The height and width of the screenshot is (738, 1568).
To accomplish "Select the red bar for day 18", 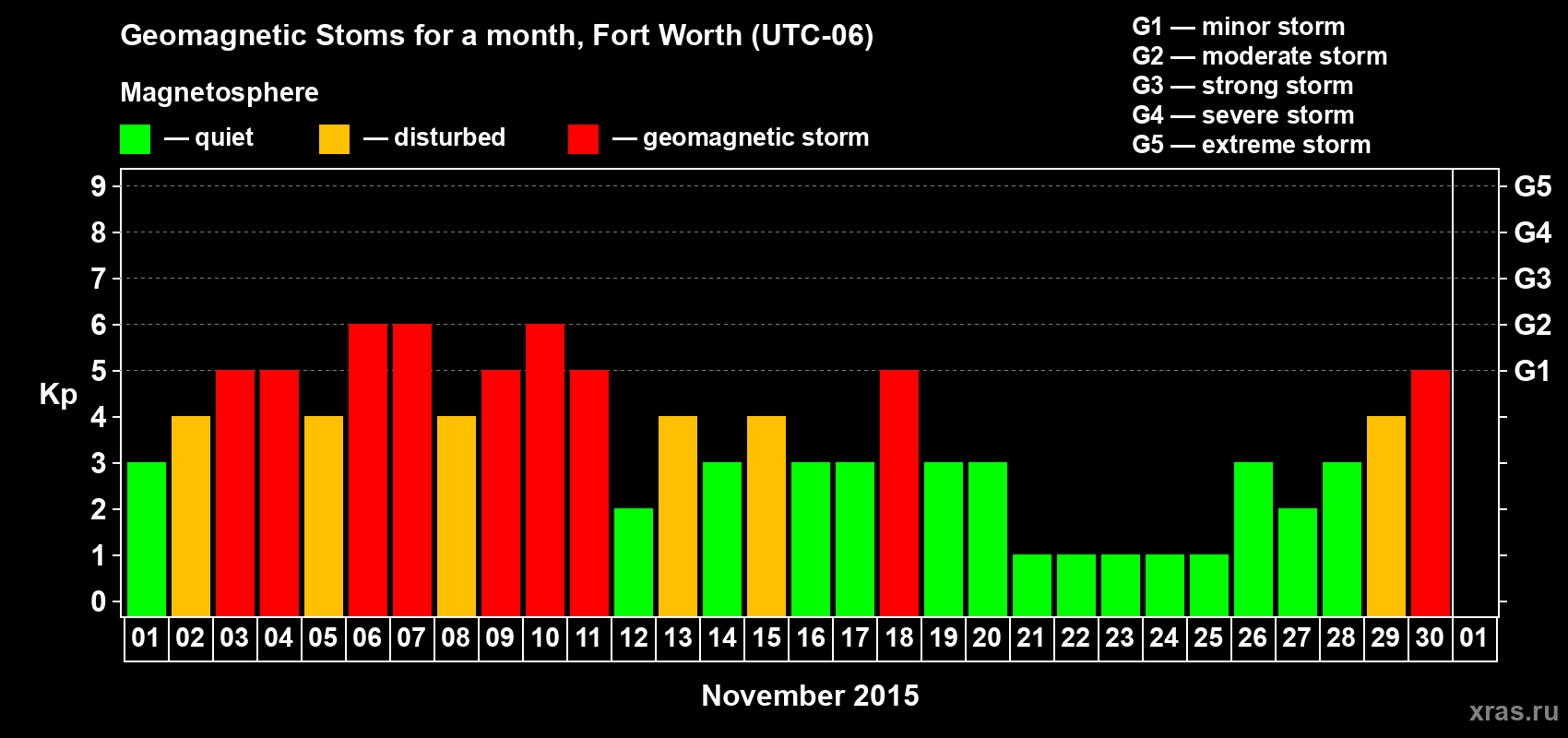I will point(899,493).
